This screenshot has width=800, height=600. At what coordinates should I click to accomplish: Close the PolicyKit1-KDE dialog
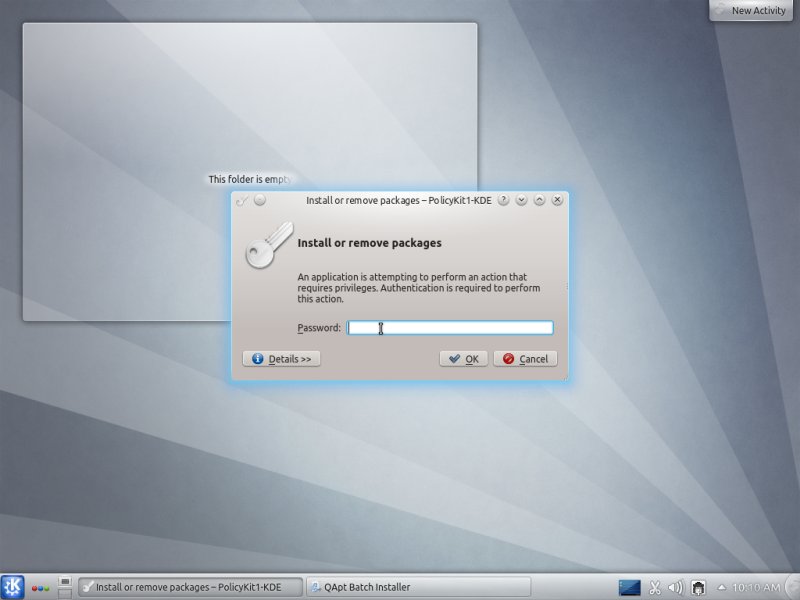tap(557, 200)
